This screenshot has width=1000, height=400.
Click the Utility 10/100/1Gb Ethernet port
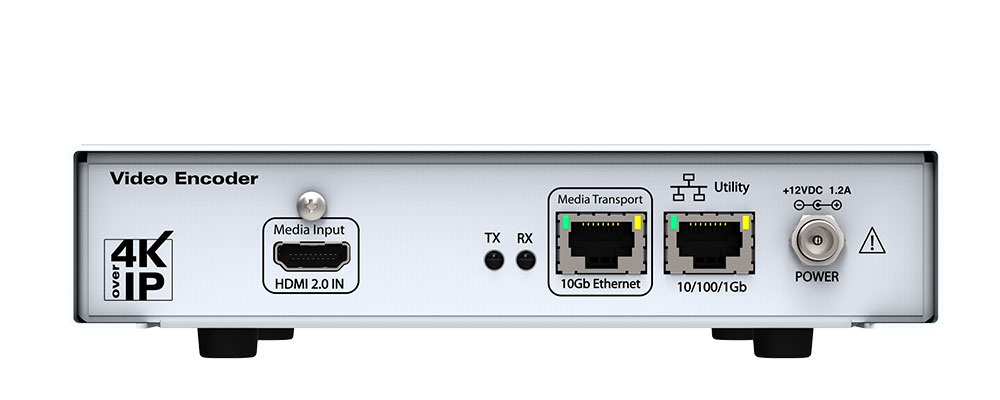point(709,243)
